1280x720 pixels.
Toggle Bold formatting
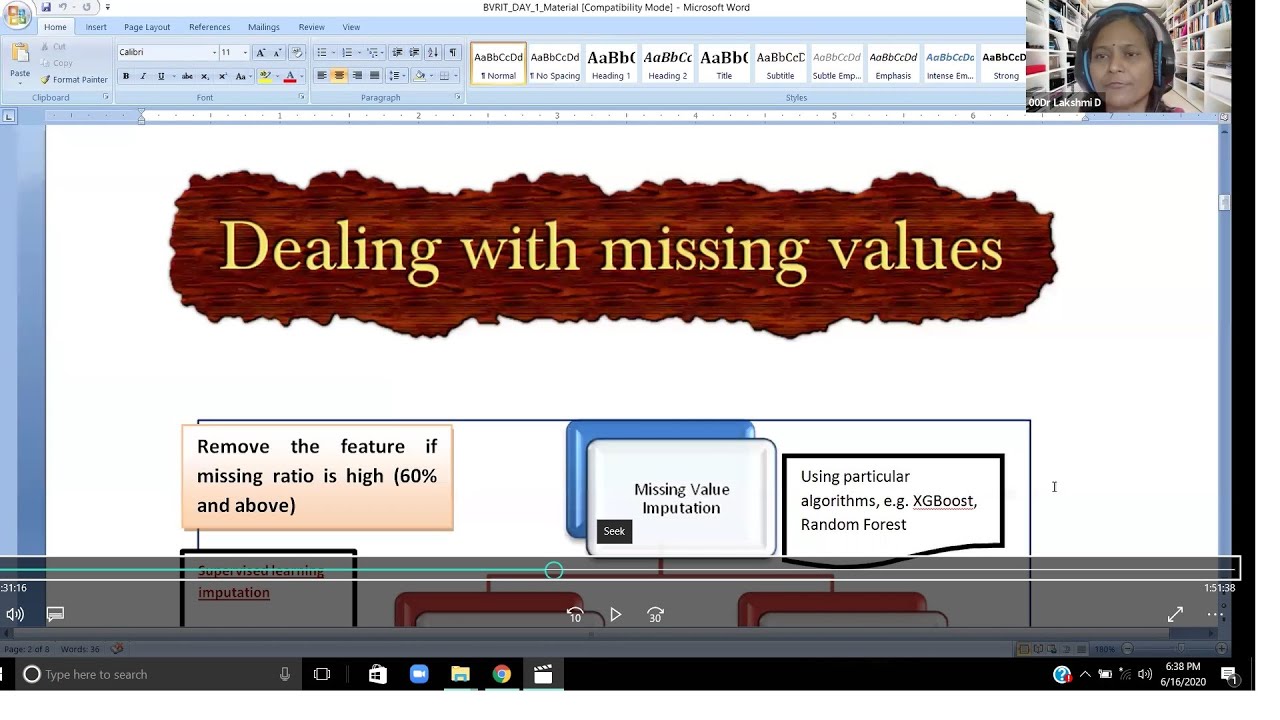coord(125,76)
